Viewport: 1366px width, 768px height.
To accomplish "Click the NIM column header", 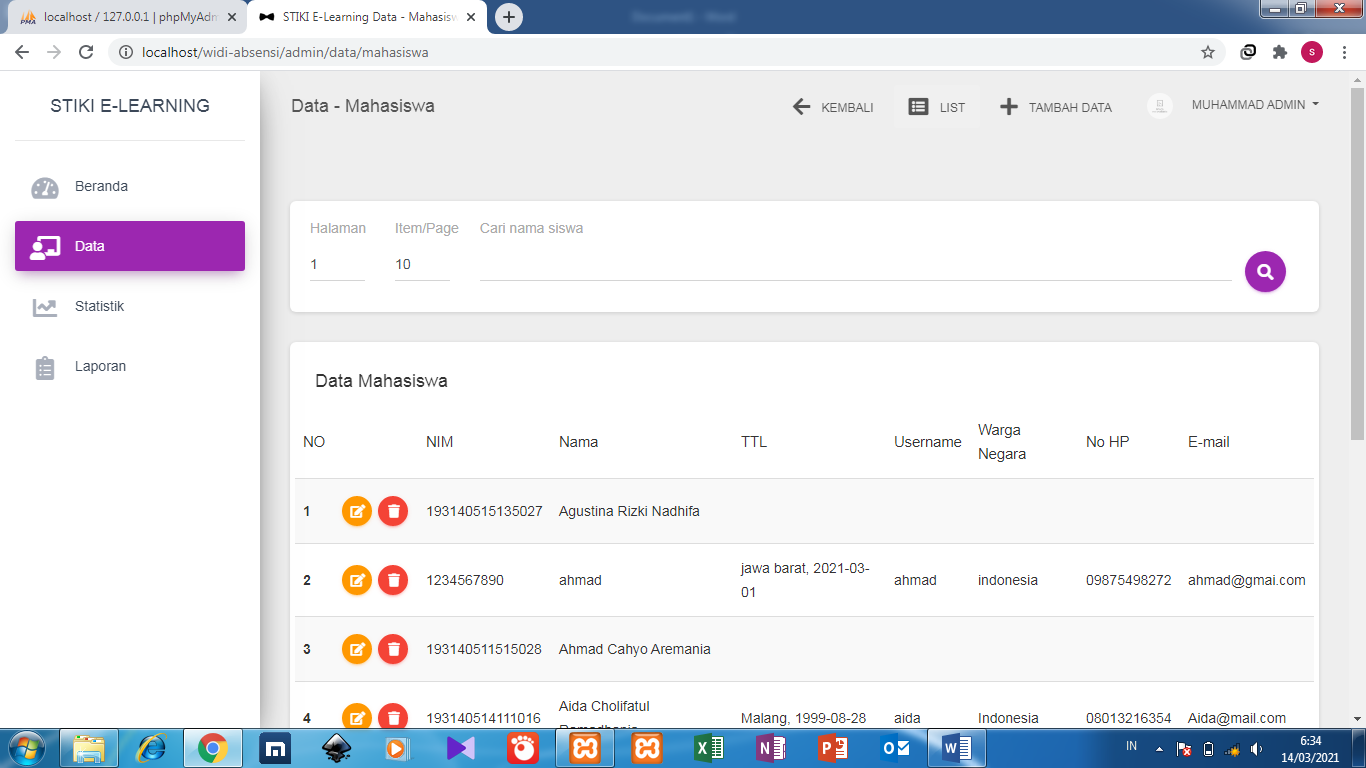I will click(x=440, y=442).
